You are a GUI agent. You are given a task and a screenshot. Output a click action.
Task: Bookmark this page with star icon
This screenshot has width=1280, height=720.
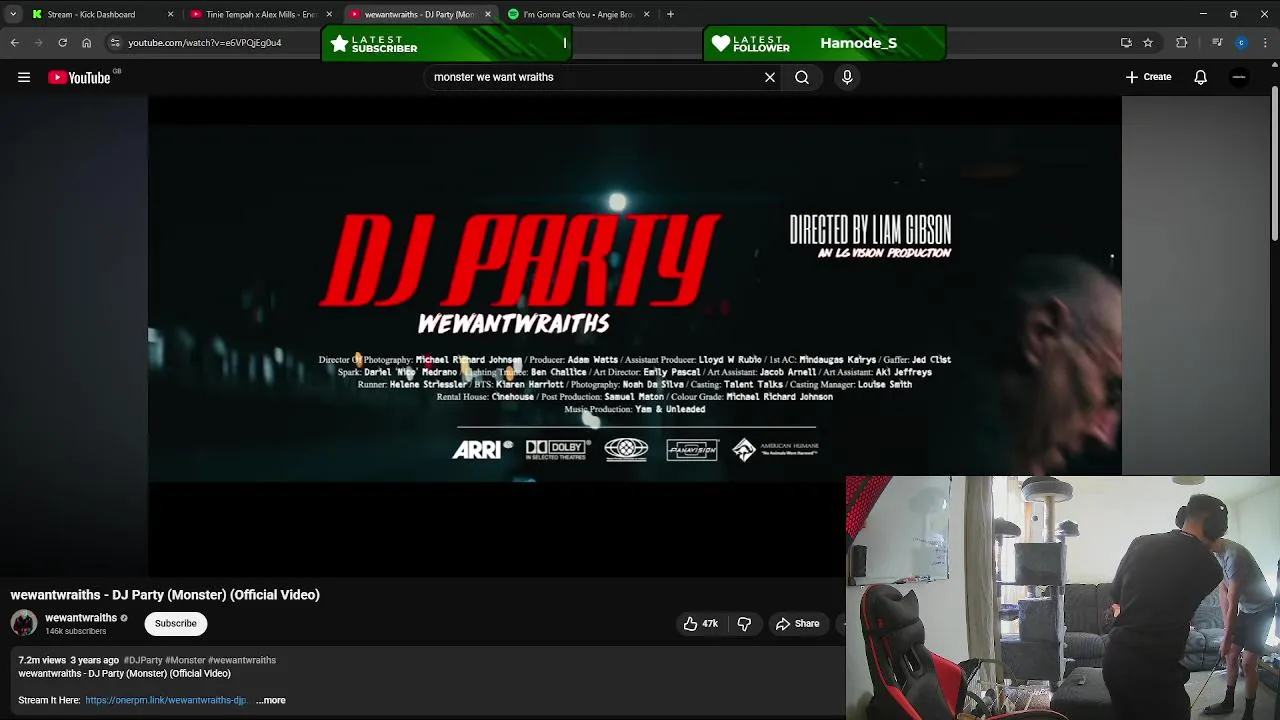(x=1148, y=43)
